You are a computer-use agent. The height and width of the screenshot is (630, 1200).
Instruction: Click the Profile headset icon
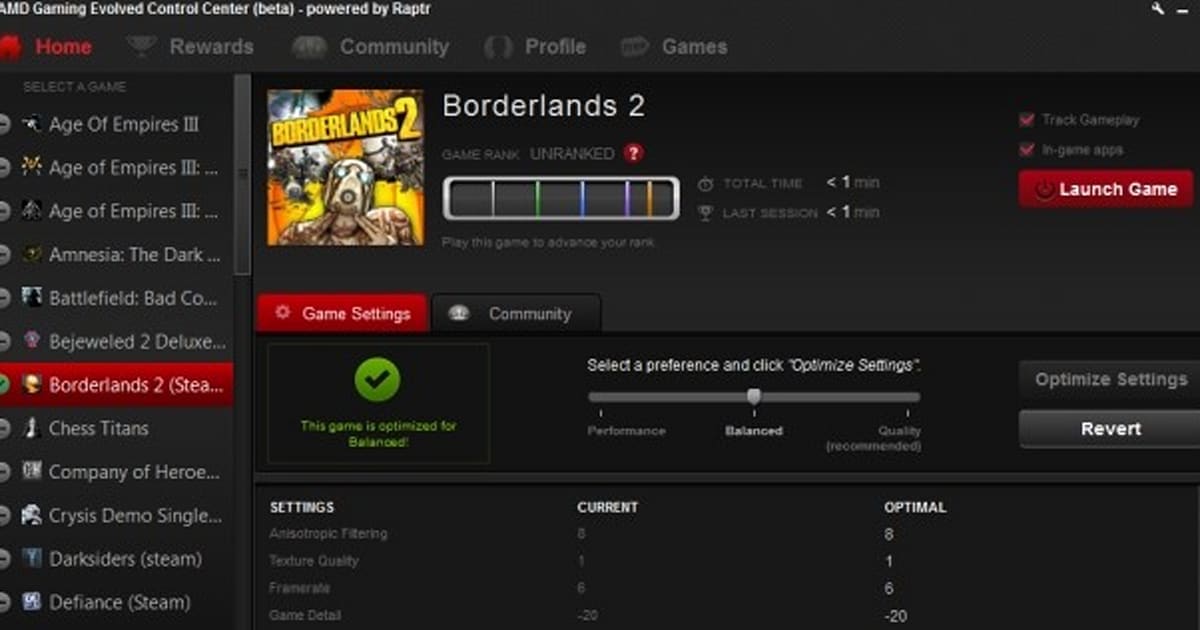tap(497, 47)
